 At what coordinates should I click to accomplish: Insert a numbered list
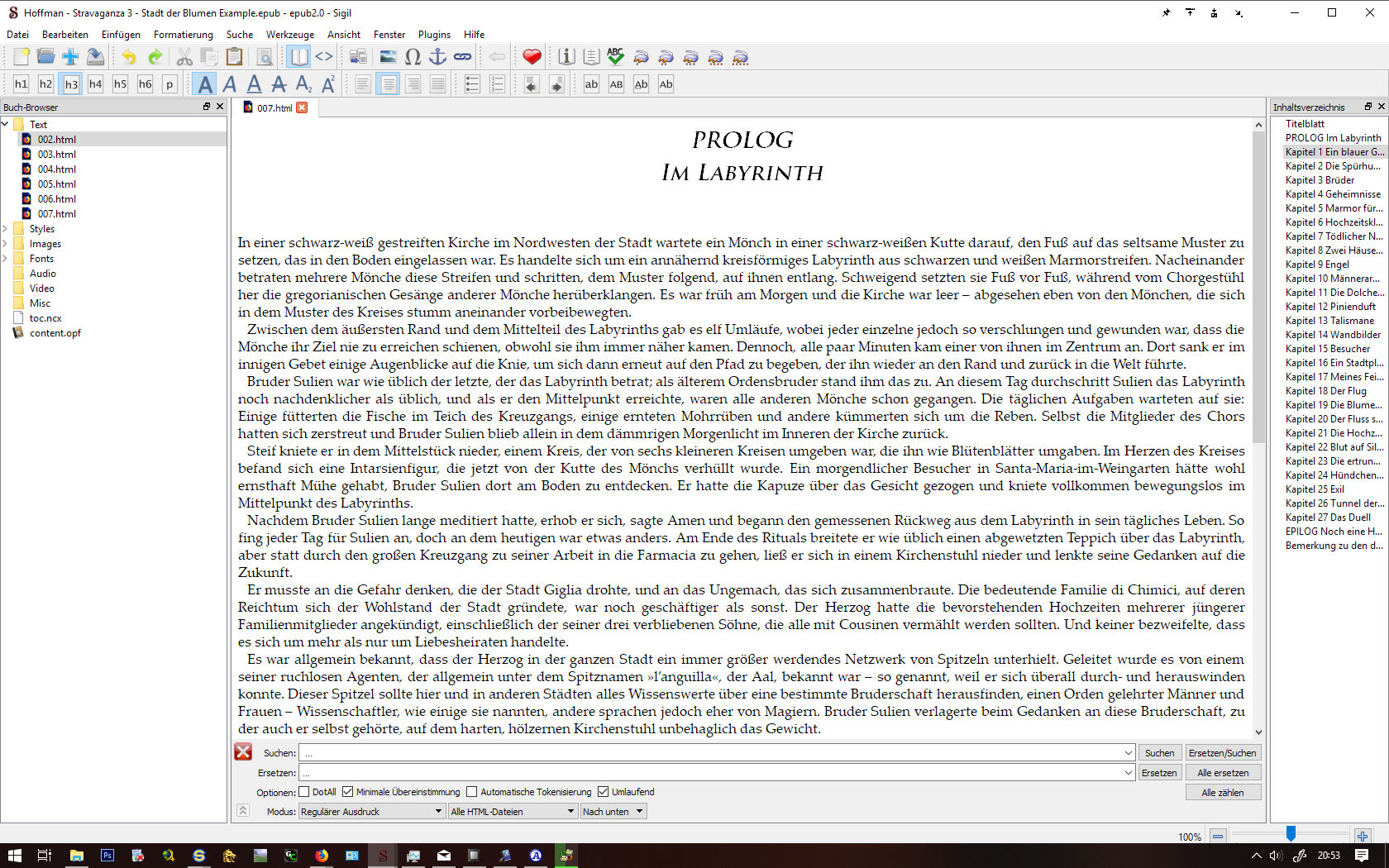click(497, 84)
